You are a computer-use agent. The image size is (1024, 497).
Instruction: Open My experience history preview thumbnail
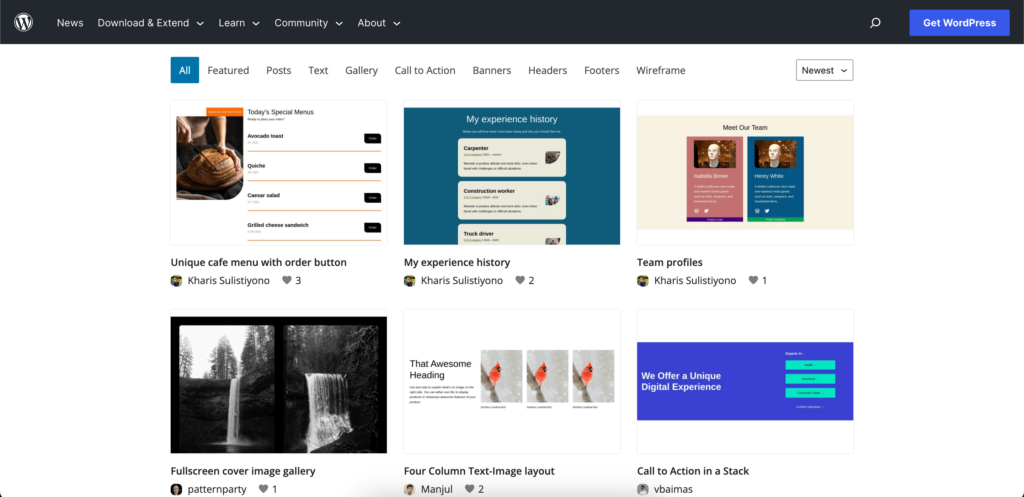pyautogui.click(x=512, y=172)
